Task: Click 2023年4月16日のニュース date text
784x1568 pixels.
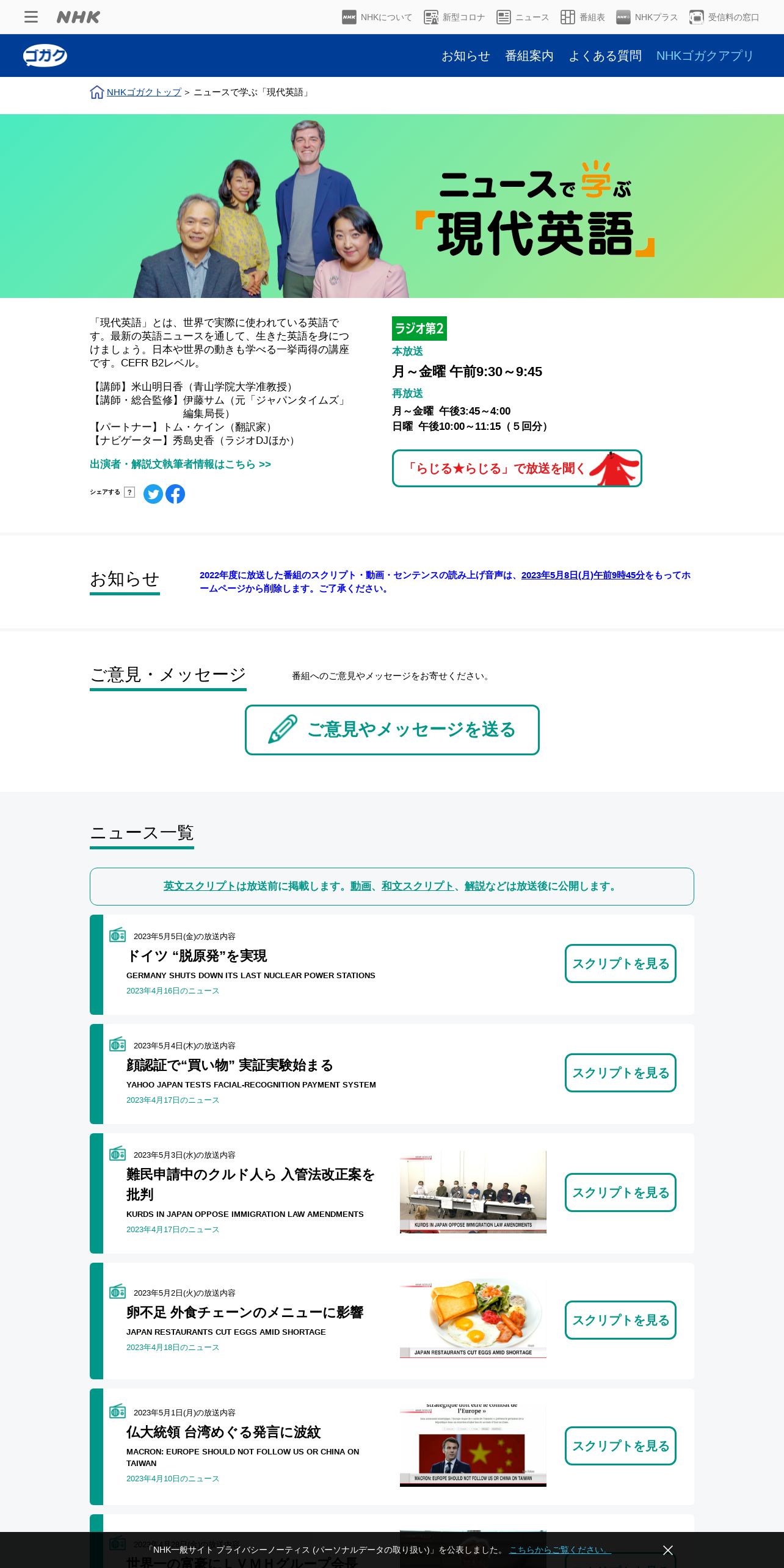Action: tap(173, 990)
